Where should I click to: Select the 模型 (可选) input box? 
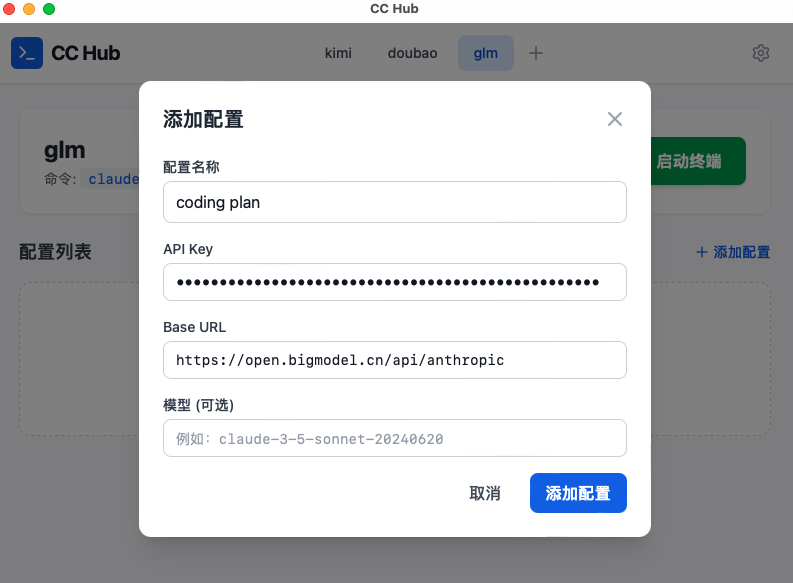tap(394, 438)
